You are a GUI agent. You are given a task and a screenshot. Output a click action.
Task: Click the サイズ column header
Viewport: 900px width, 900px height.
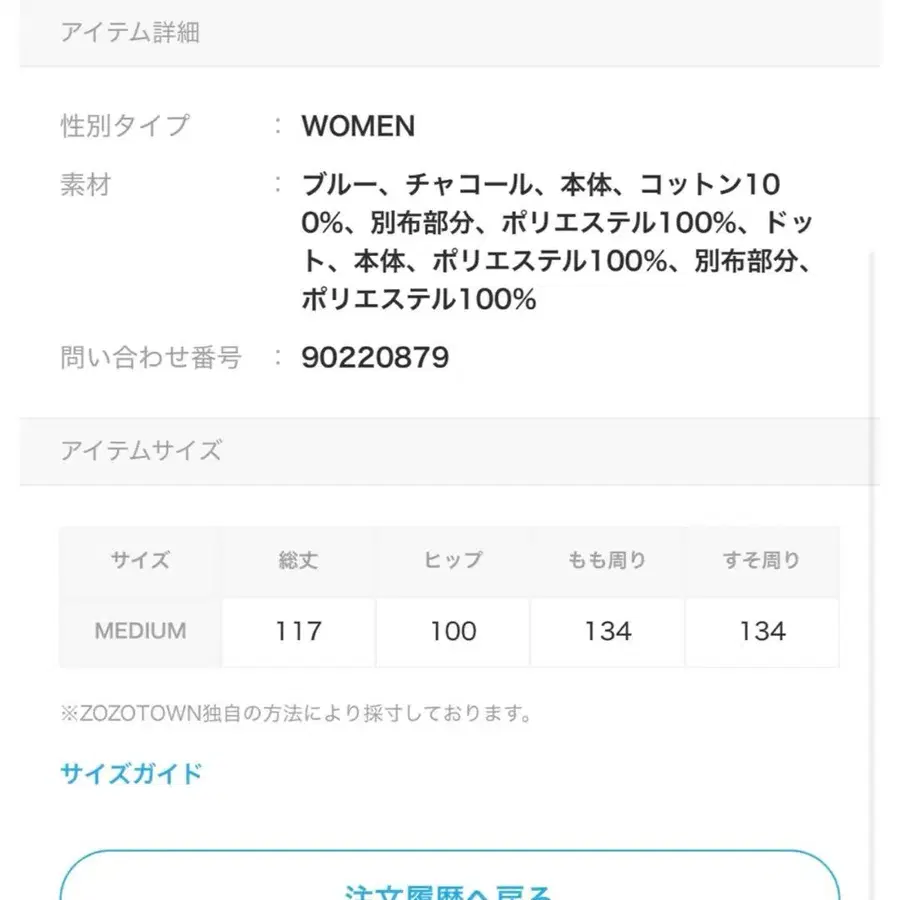139,560
